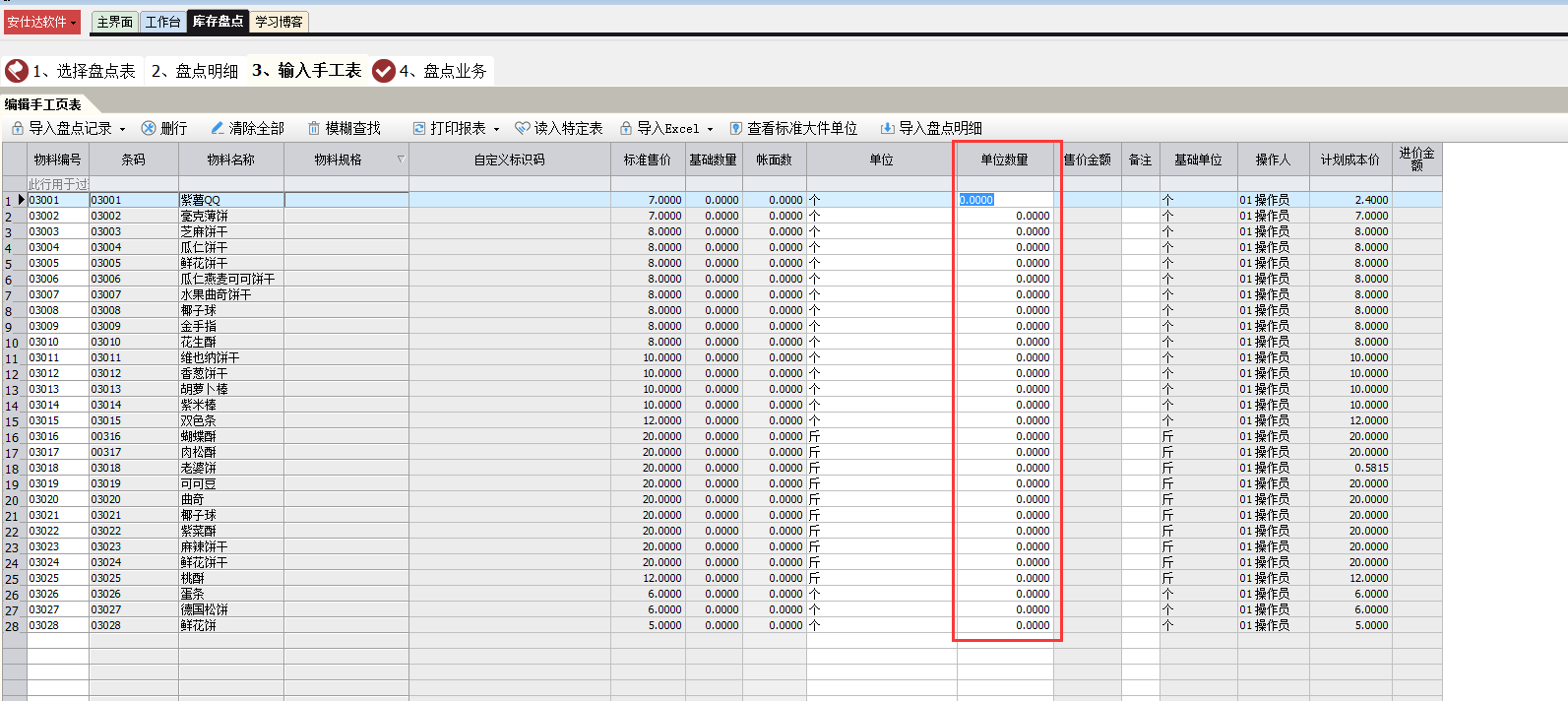Image resolution: width=1568 pixels, height=701 pixels.
Task: Click the 删行 delete row icon
Action: (x=149, y=128)
